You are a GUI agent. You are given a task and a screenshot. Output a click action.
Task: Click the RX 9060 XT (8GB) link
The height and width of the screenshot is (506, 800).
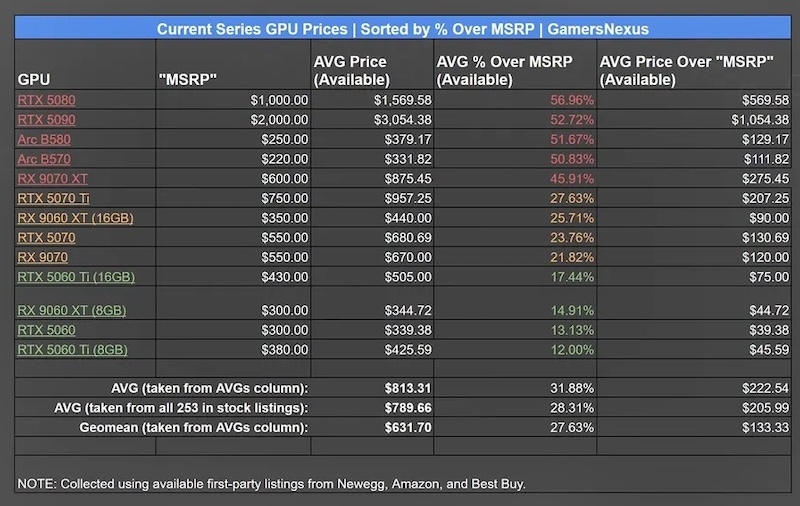pos(72,310)
